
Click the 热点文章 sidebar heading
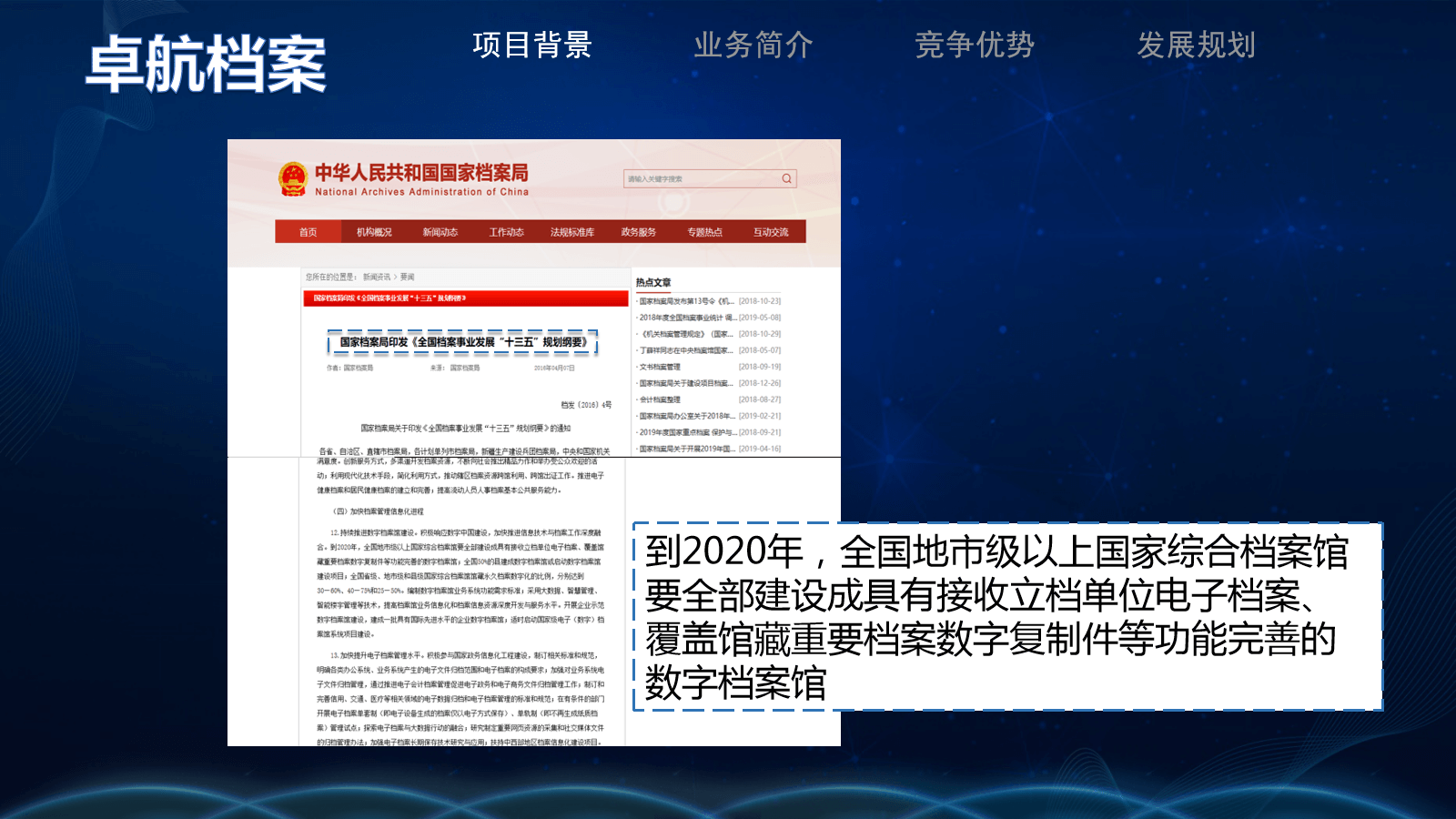pos(653,282)
